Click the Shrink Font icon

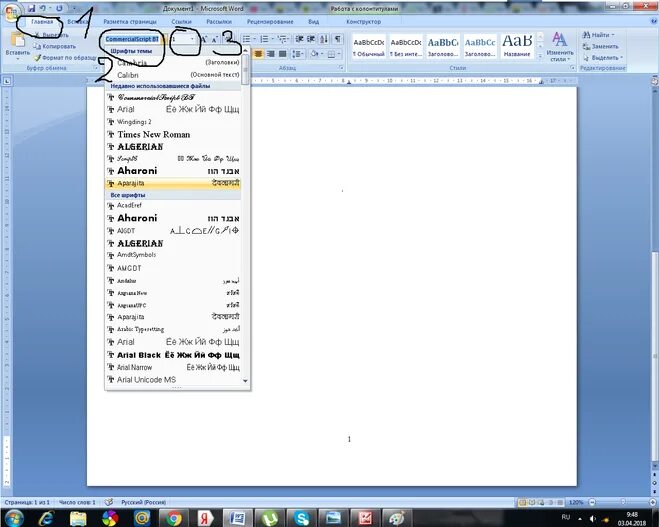click(214, 40)
